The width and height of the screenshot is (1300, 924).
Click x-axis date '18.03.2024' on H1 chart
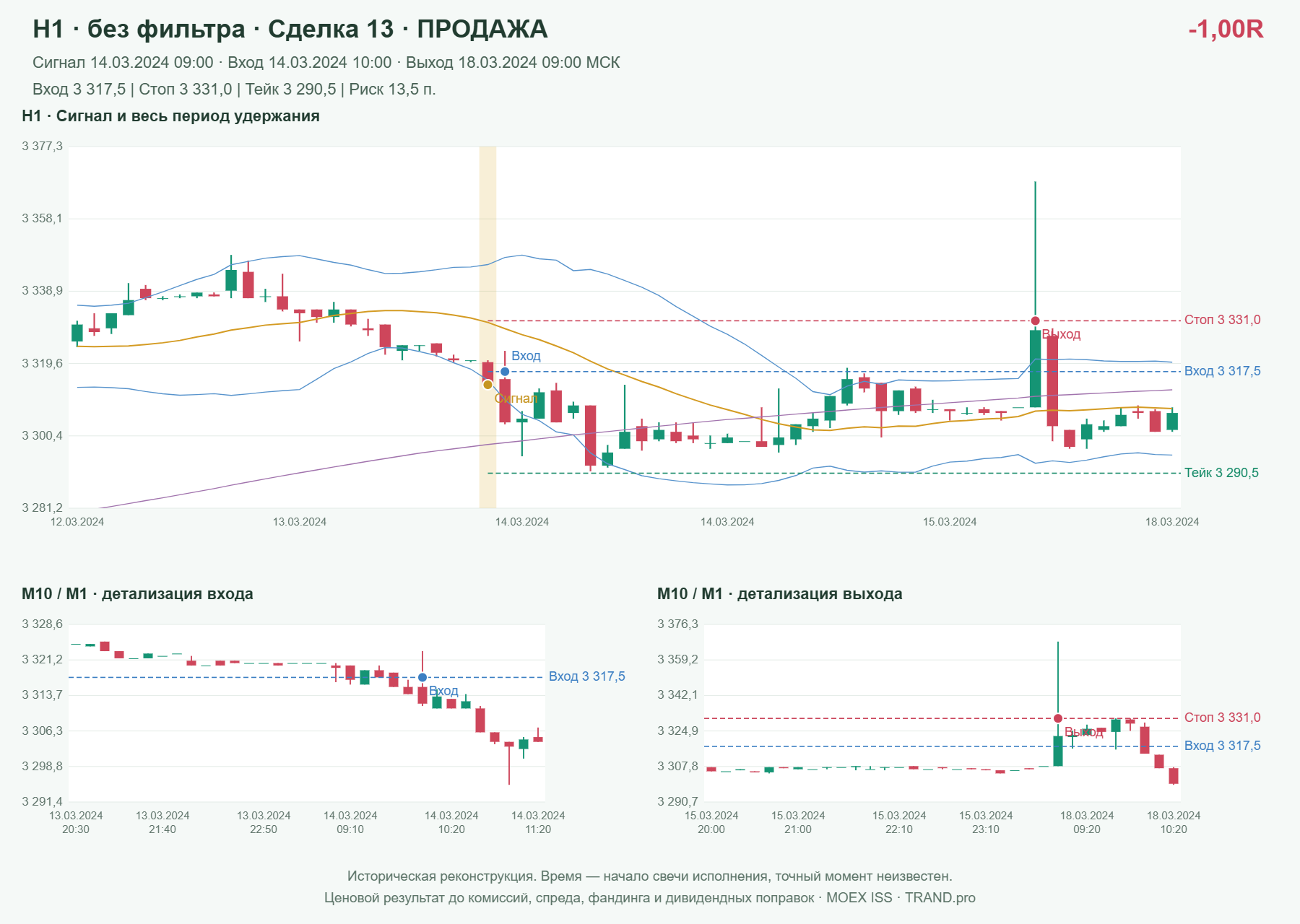(1172, 522)
